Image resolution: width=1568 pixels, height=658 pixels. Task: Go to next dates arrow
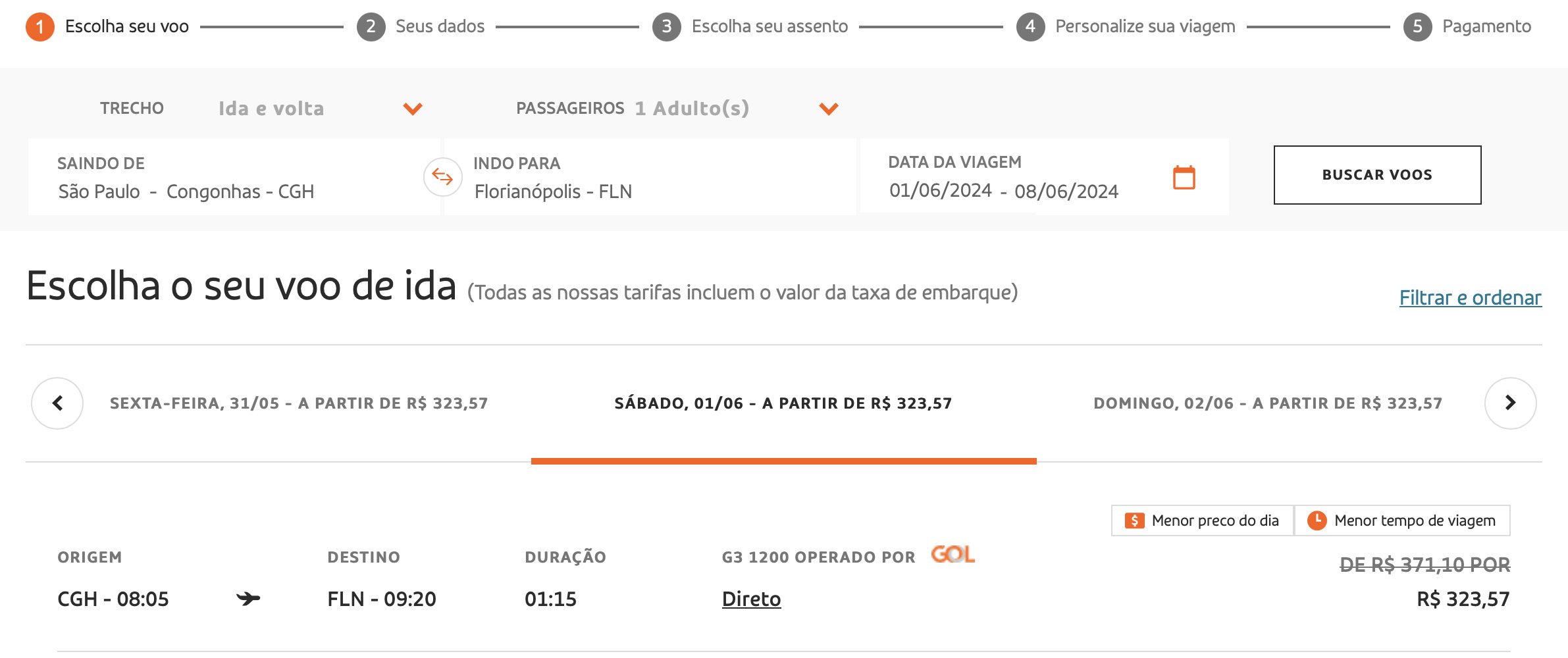[x=1510, y=403]
